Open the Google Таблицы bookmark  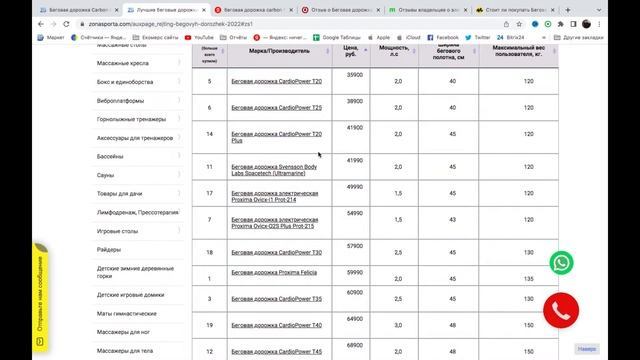point(337,38)
